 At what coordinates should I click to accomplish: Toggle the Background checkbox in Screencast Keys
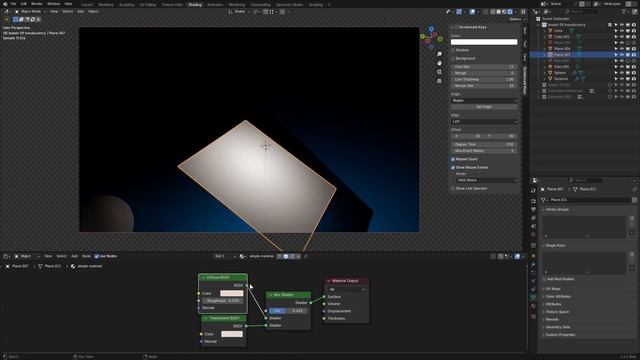pyautogui.click(x=453, y=58)
